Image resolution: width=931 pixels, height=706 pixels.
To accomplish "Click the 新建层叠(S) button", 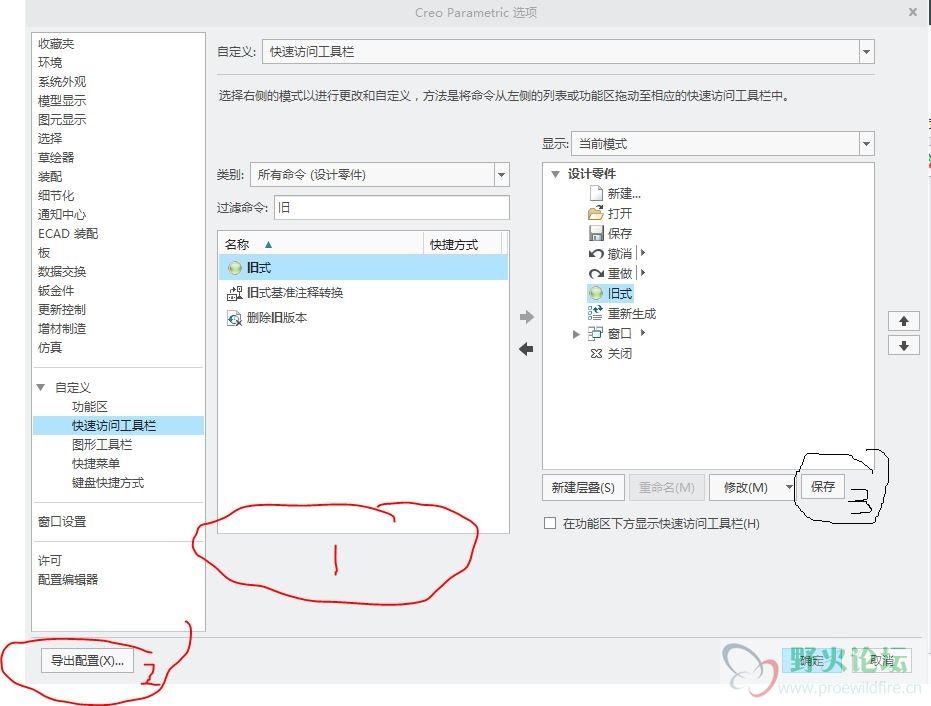I will (583, 487).
